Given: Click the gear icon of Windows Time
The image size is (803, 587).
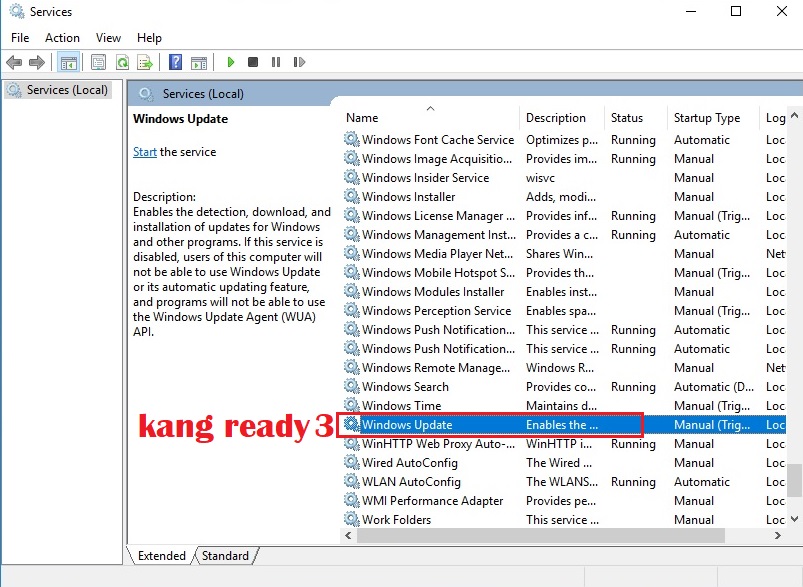Looking at the screenshot, I should [351, 405].
